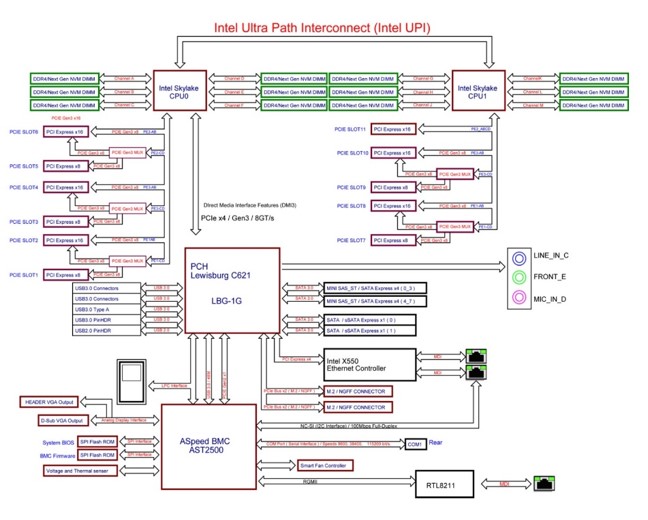Viewport: 648px width, 520px height.
Task: Click the display panel icon by LPC Interface
Action: [x=131, y=382]
